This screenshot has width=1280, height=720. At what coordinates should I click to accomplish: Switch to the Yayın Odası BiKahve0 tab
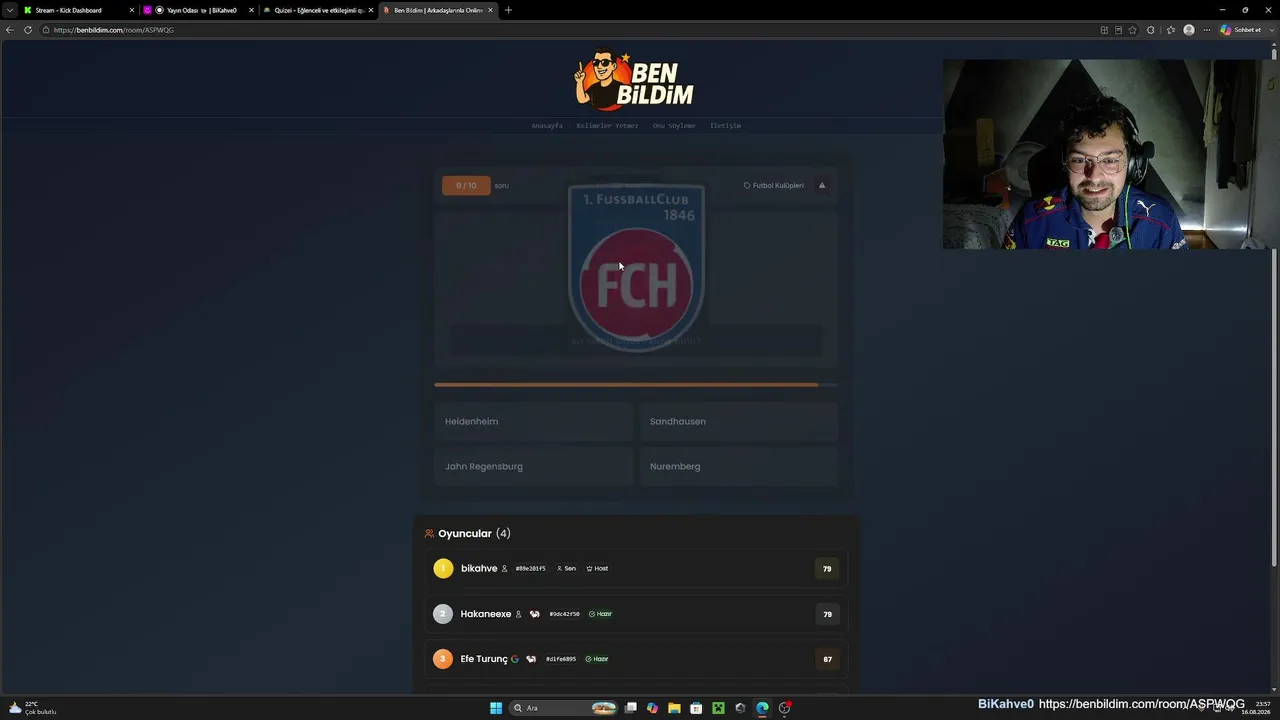pos(198,10)
